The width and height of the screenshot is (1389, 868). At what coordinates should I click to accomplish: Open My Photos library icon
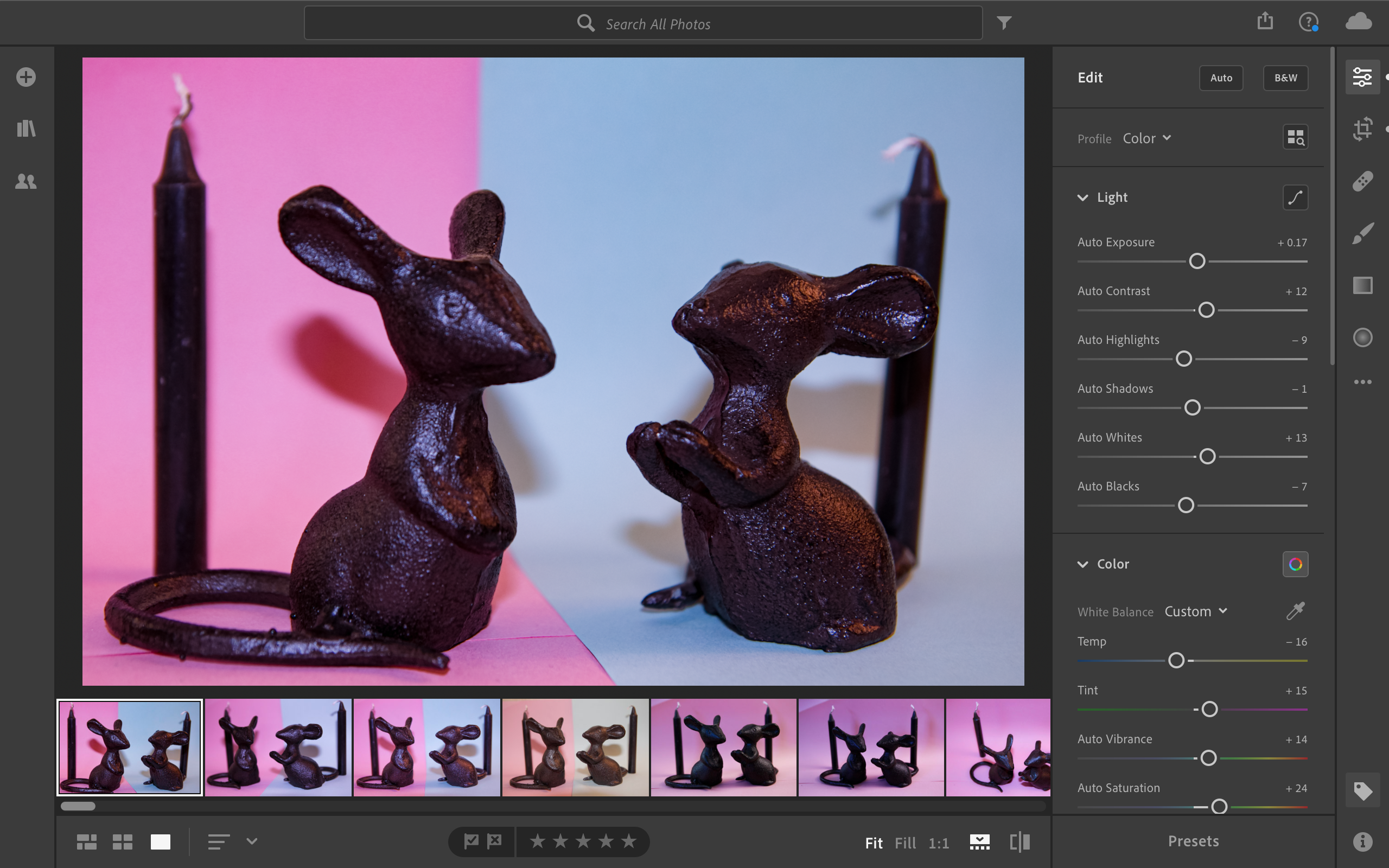[26, 128]
